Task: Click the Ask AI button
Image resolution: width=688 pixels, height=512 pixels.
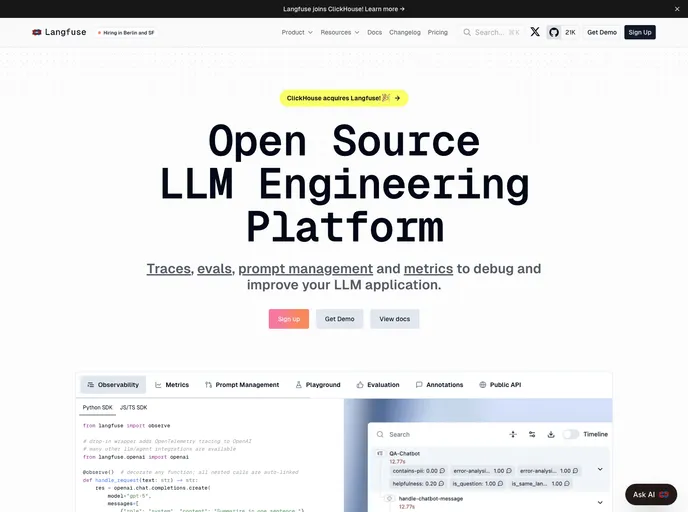Action: 651,494
